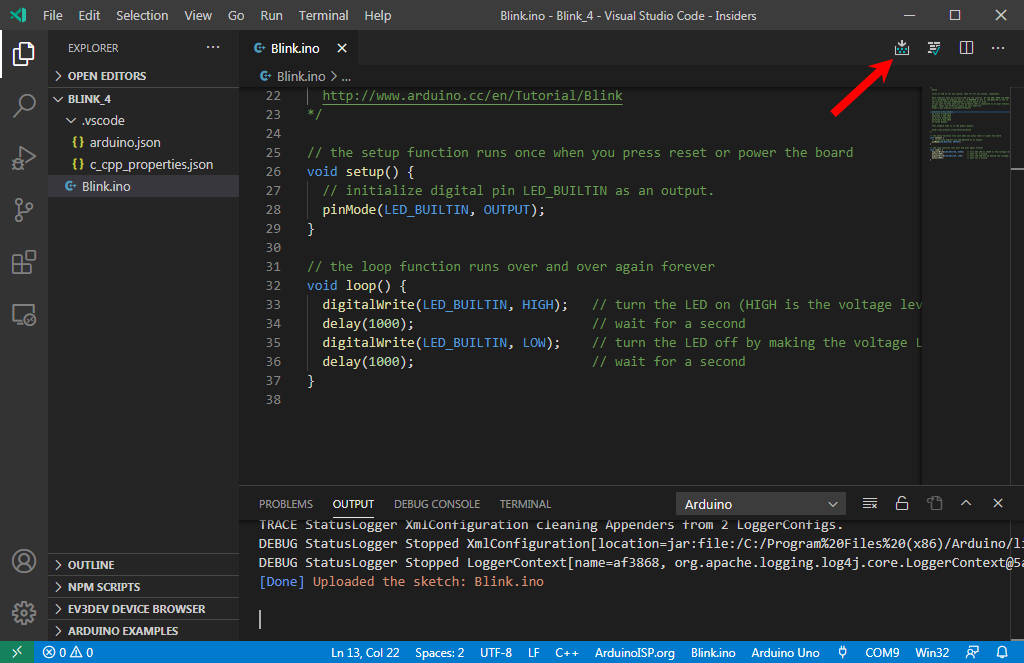Viewport: 1024px width, 663px height.
Task: Open the Run and Debug sidebar
Action: 23,157
